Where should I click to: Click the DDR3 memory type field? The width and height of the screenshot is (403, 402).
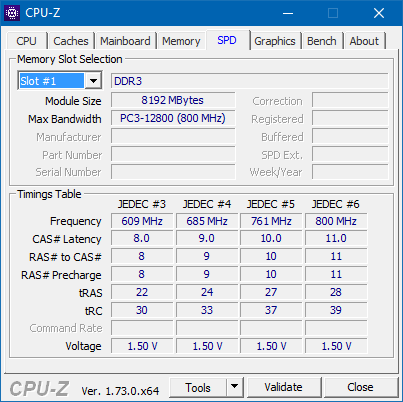pos(250,81)
